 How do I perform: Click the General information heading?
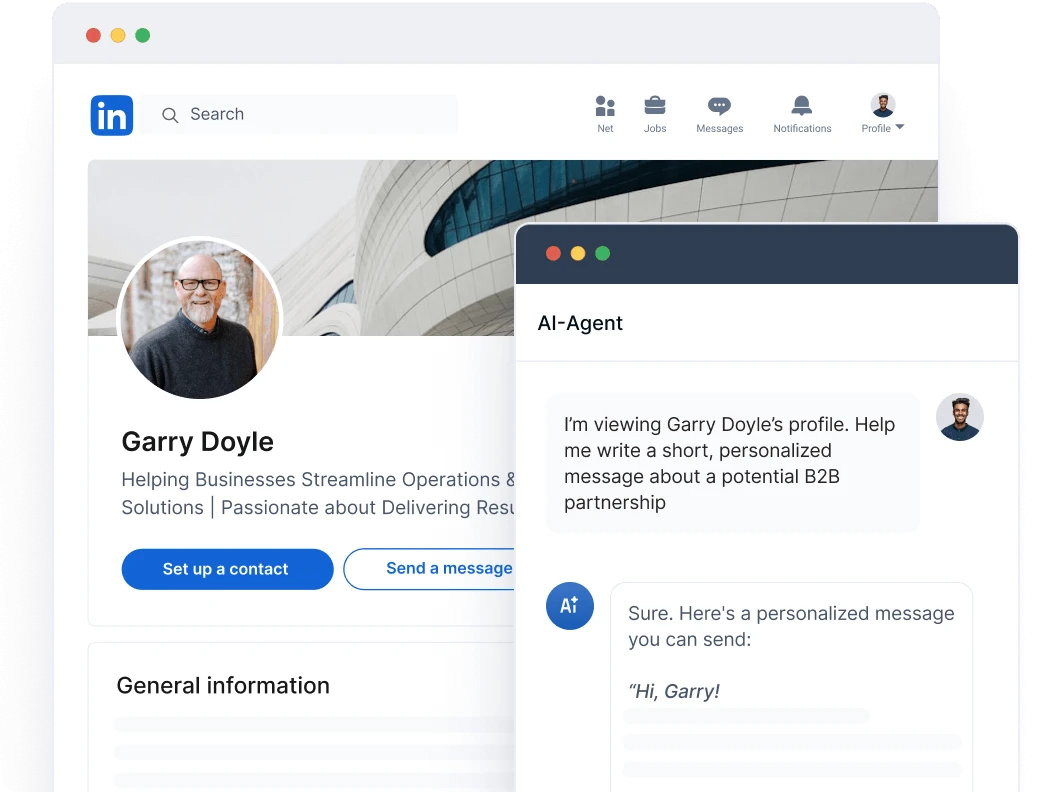click(x=223, y=685)
